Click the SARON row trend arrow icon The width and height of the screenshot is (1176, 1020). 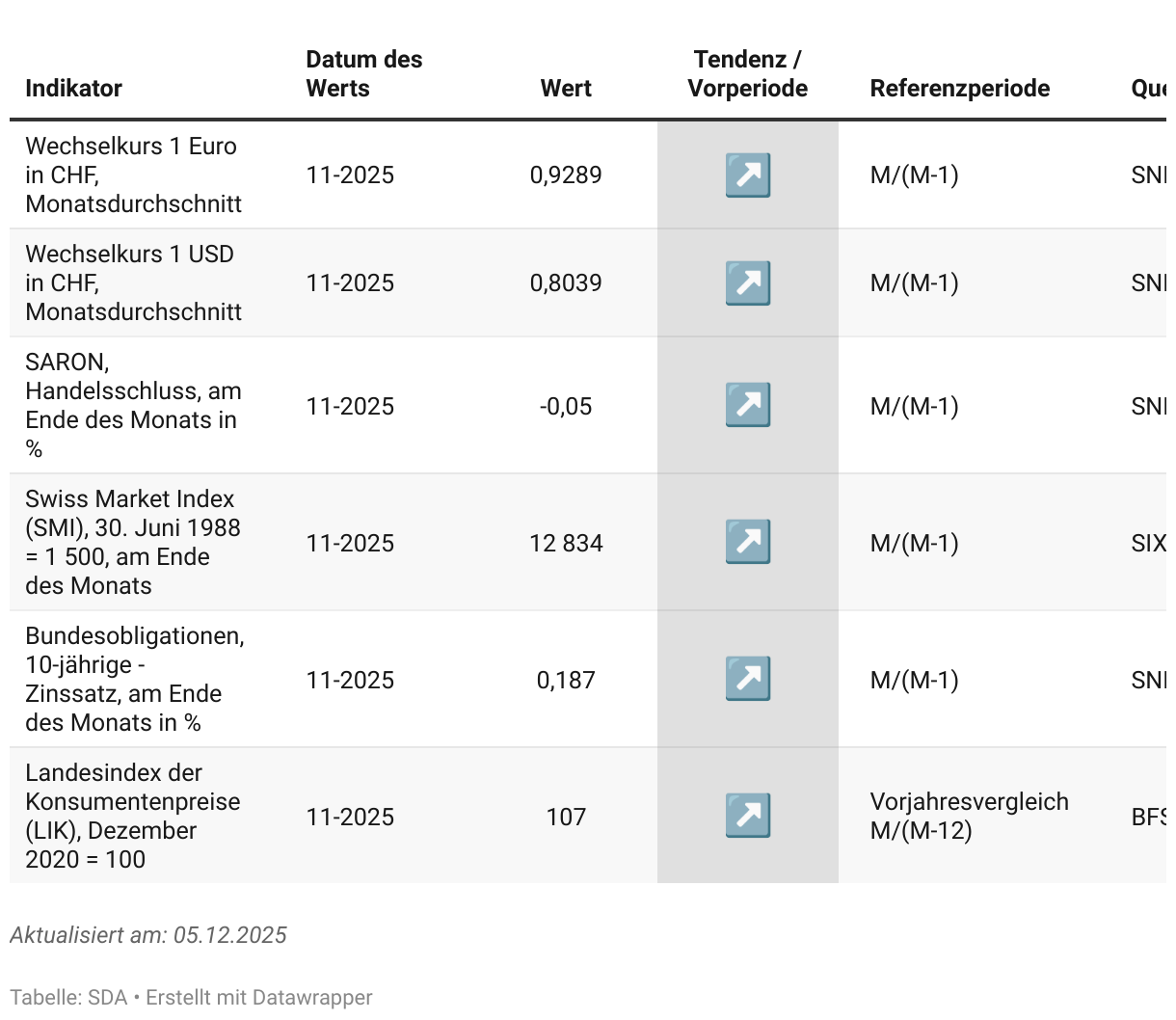(747, 405)
